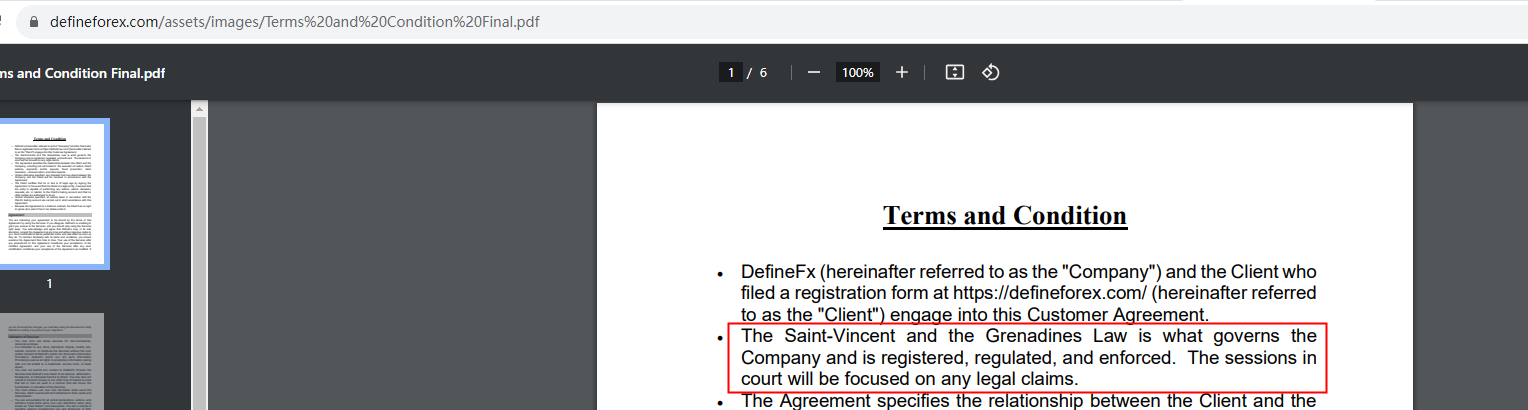Click page label 1 under the thumbnail

click(x=49, y=284)
